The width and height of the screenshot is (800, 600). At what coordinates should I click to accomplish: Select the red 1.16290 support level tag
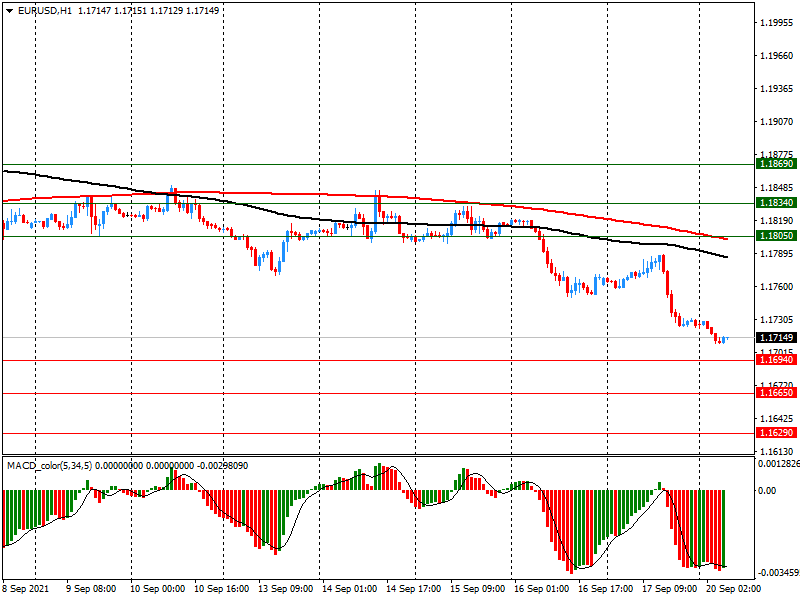(776, 433)
